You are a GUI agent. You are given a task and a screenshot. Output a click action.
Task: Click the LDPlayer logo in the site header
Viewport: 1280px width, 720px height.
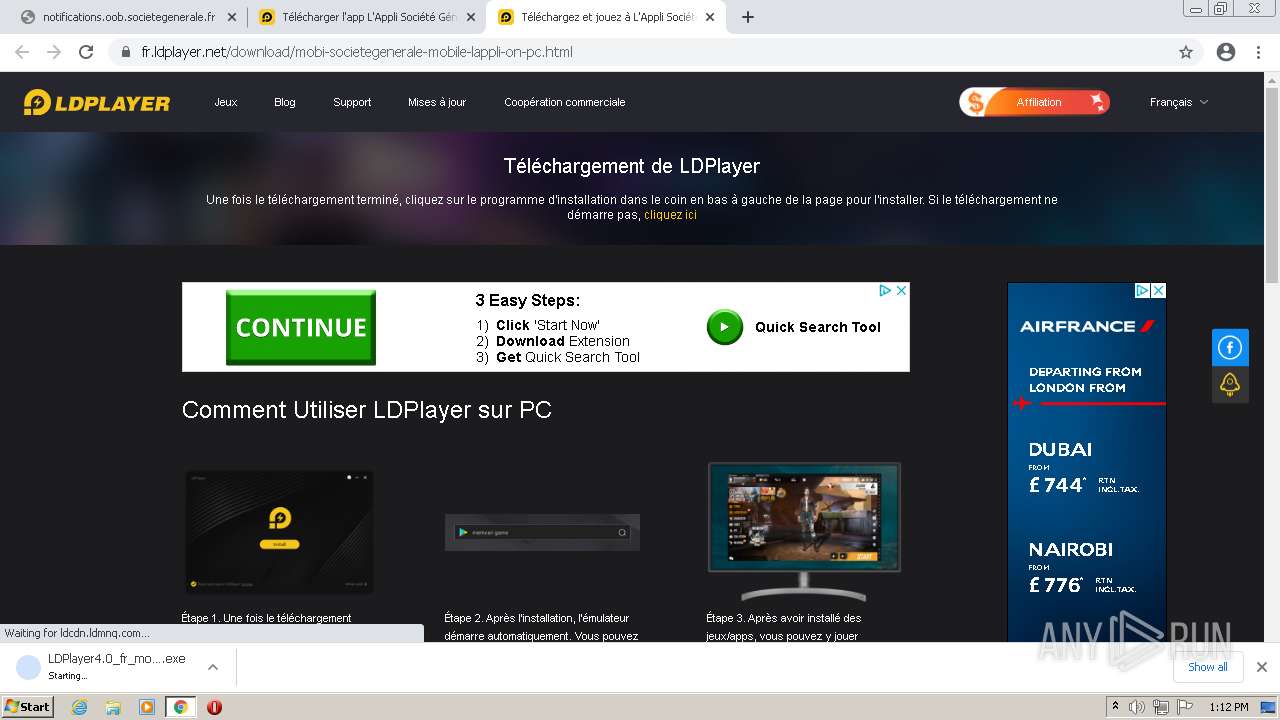coord(97,102)
